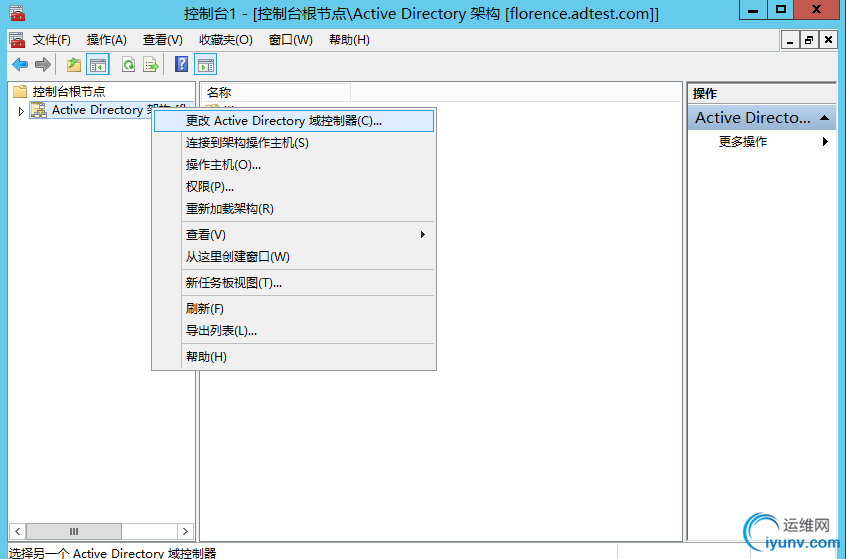Open the 操作(A) menu

(x=107, y=40)
